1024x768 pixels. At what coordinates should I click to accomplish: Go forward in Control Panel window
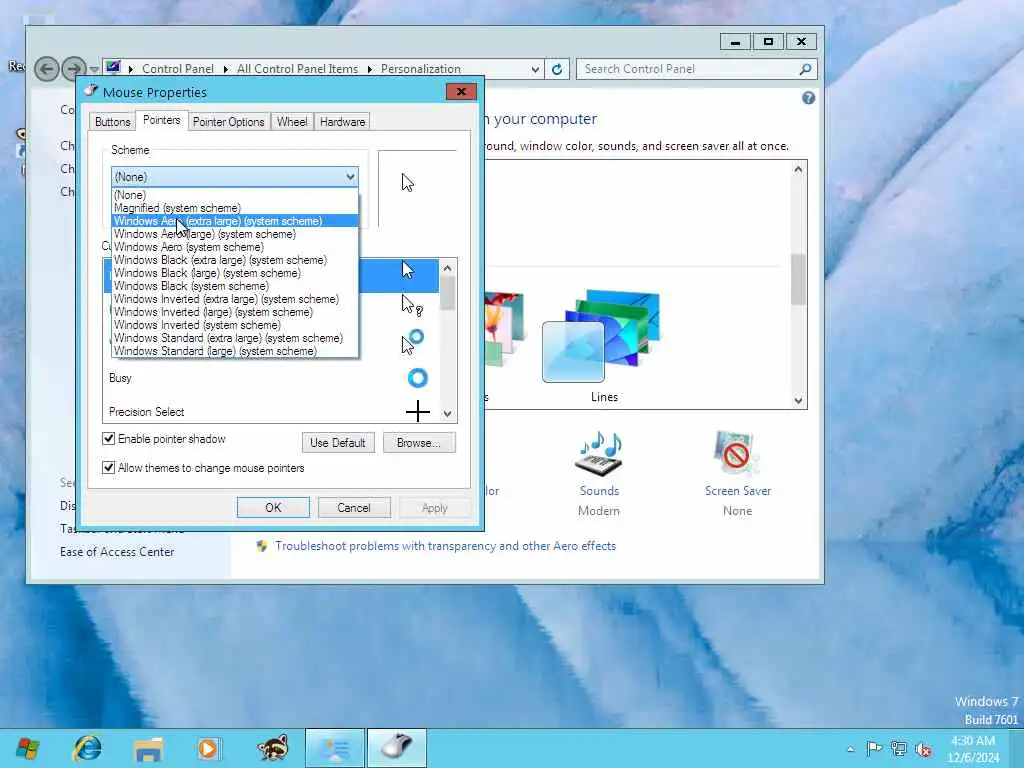pyautogui.click(x=73, y=69)
